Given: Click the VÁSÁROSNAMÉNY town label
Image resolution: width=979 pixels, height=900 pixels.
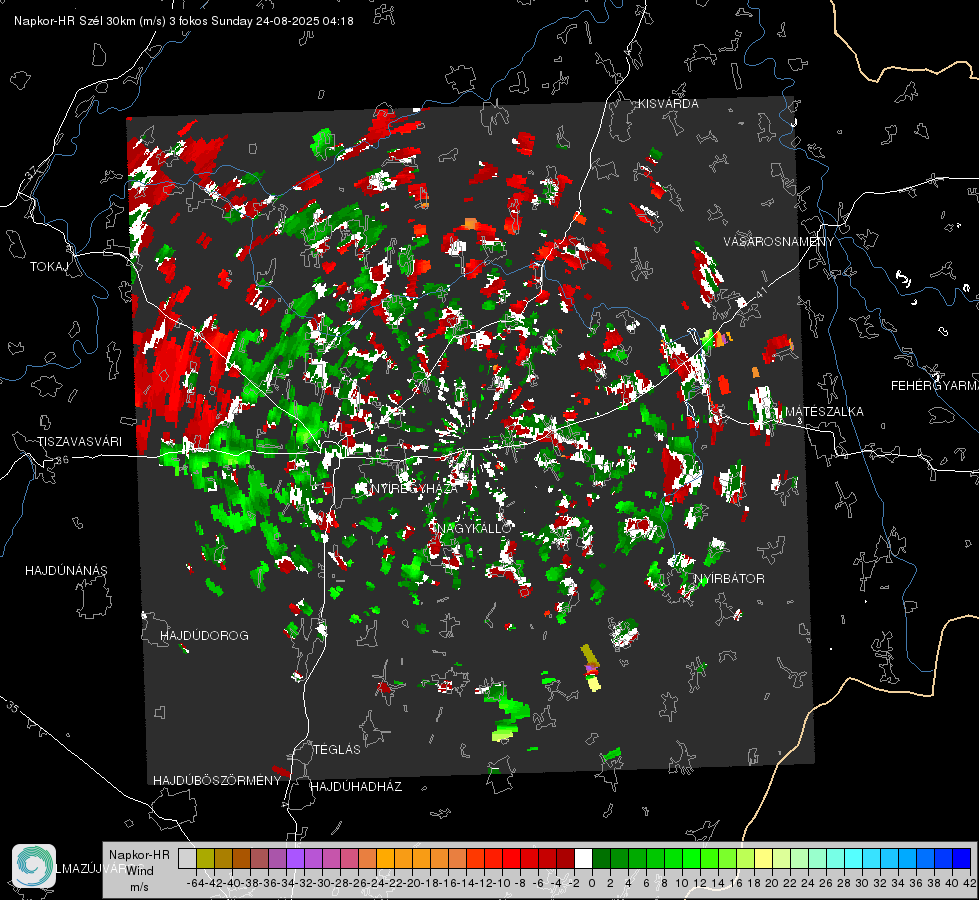Looking at the screenshot, I should [x=779, y=241].
